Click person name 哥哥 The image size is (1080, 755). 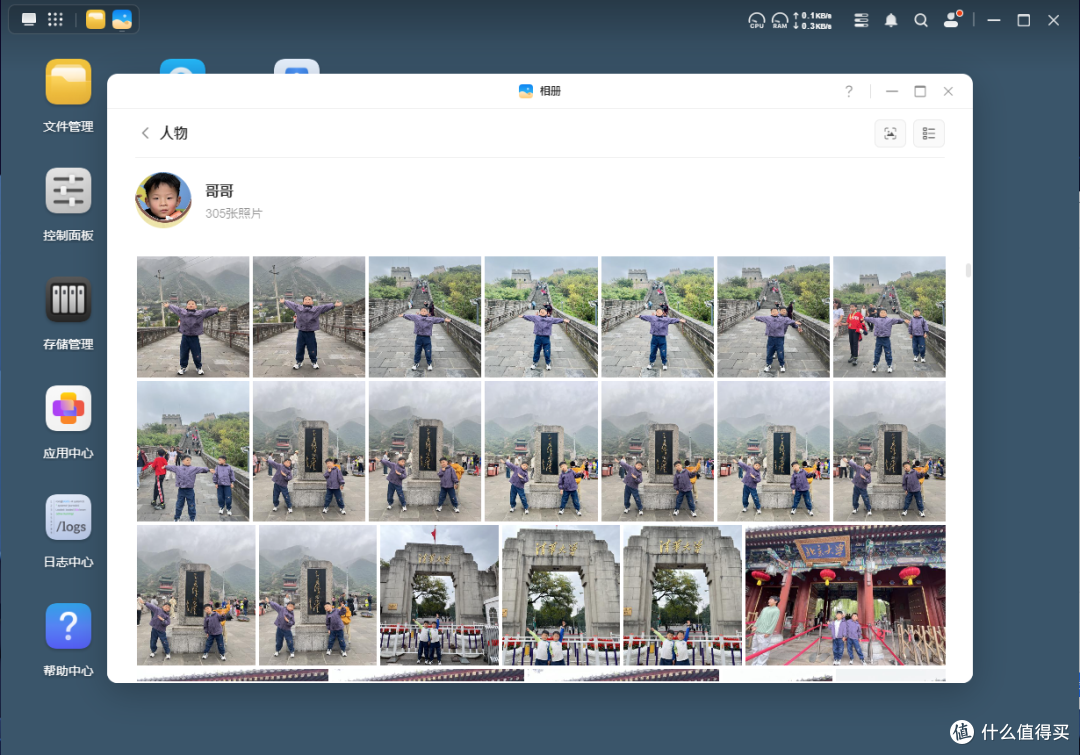219,191
